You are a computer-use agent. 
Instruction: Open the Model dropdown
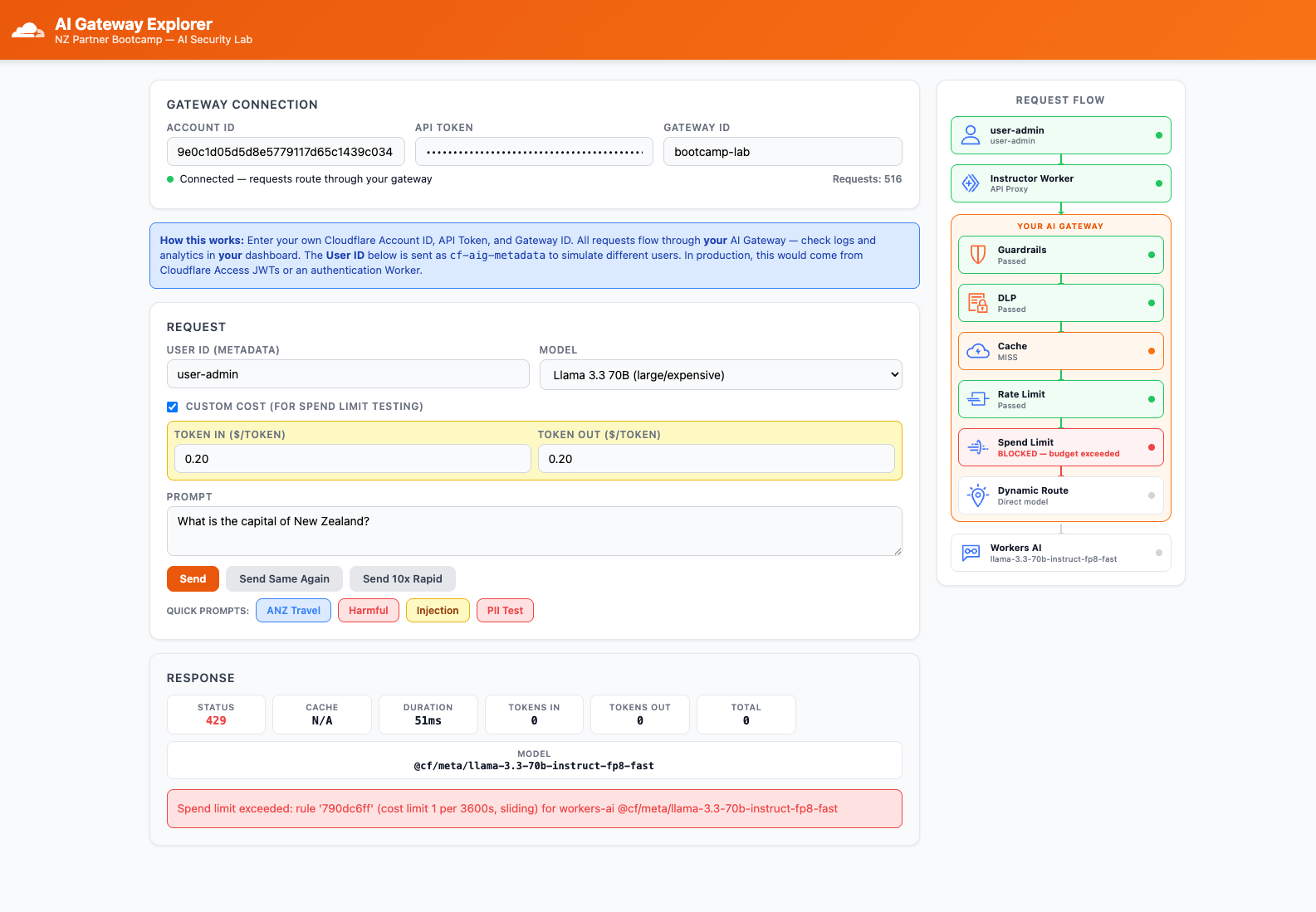click(721, 375)
